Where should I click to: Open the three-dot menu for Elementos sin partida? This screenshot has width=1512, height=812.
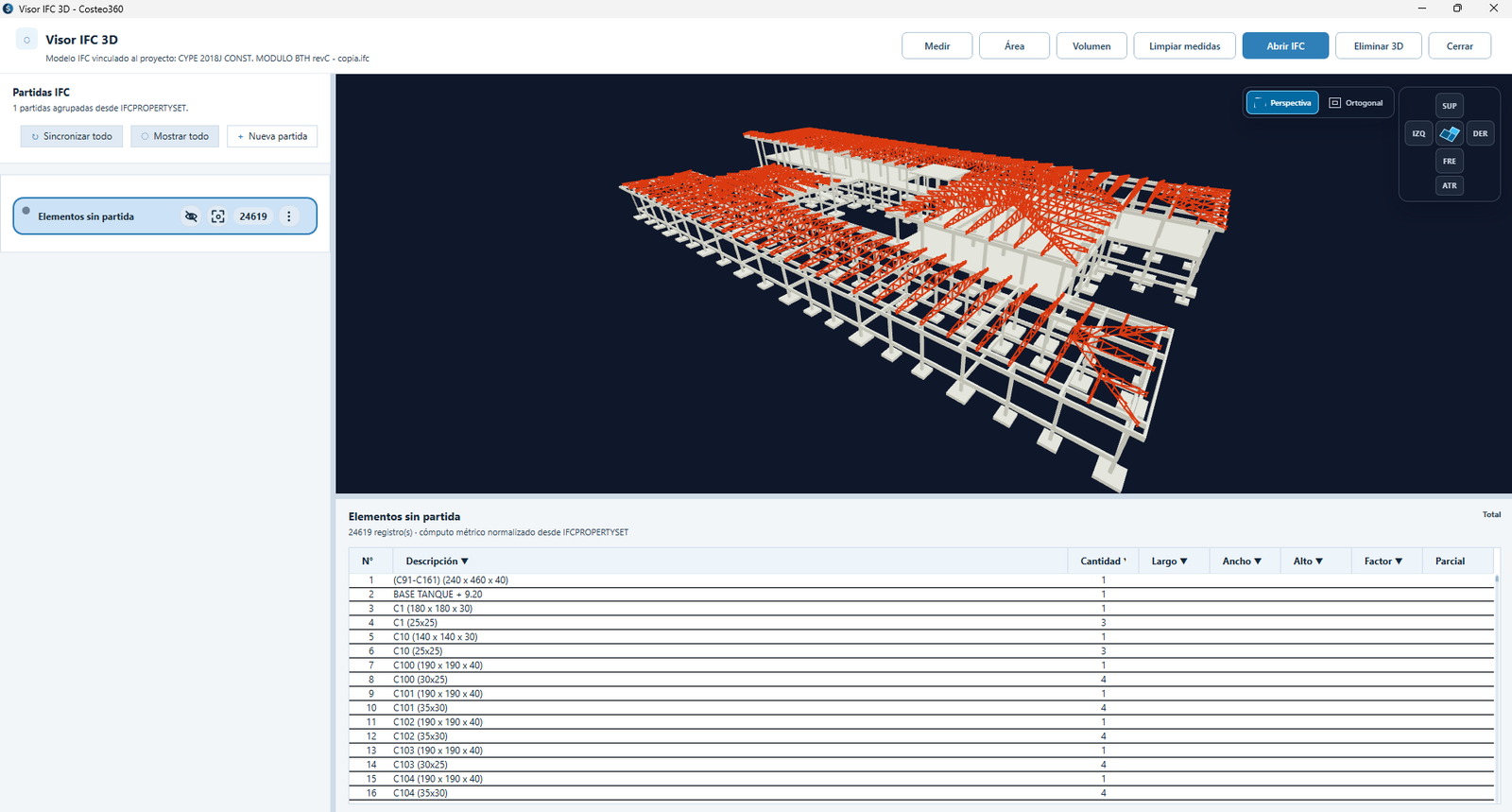point(289,216)
